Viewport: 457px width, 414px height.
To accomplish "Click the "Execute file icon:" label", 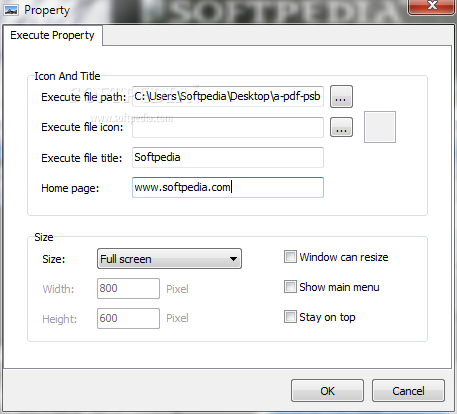I will [x=82, y=127].
